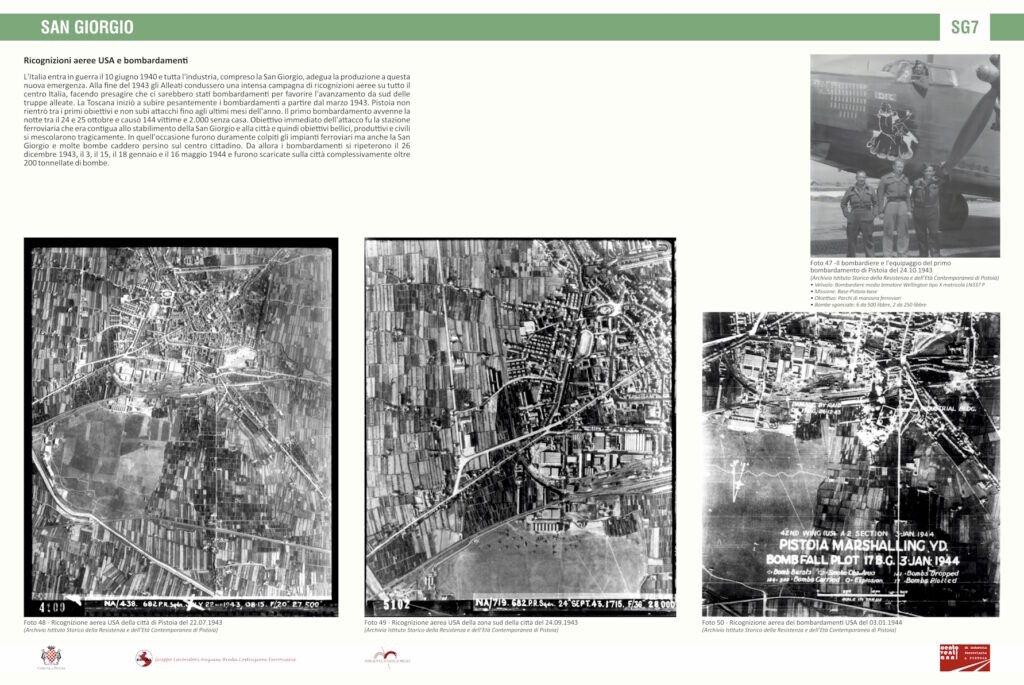Click the paragraph starting 'L'Italia entra in guerra'

click(x=217, y=120)
